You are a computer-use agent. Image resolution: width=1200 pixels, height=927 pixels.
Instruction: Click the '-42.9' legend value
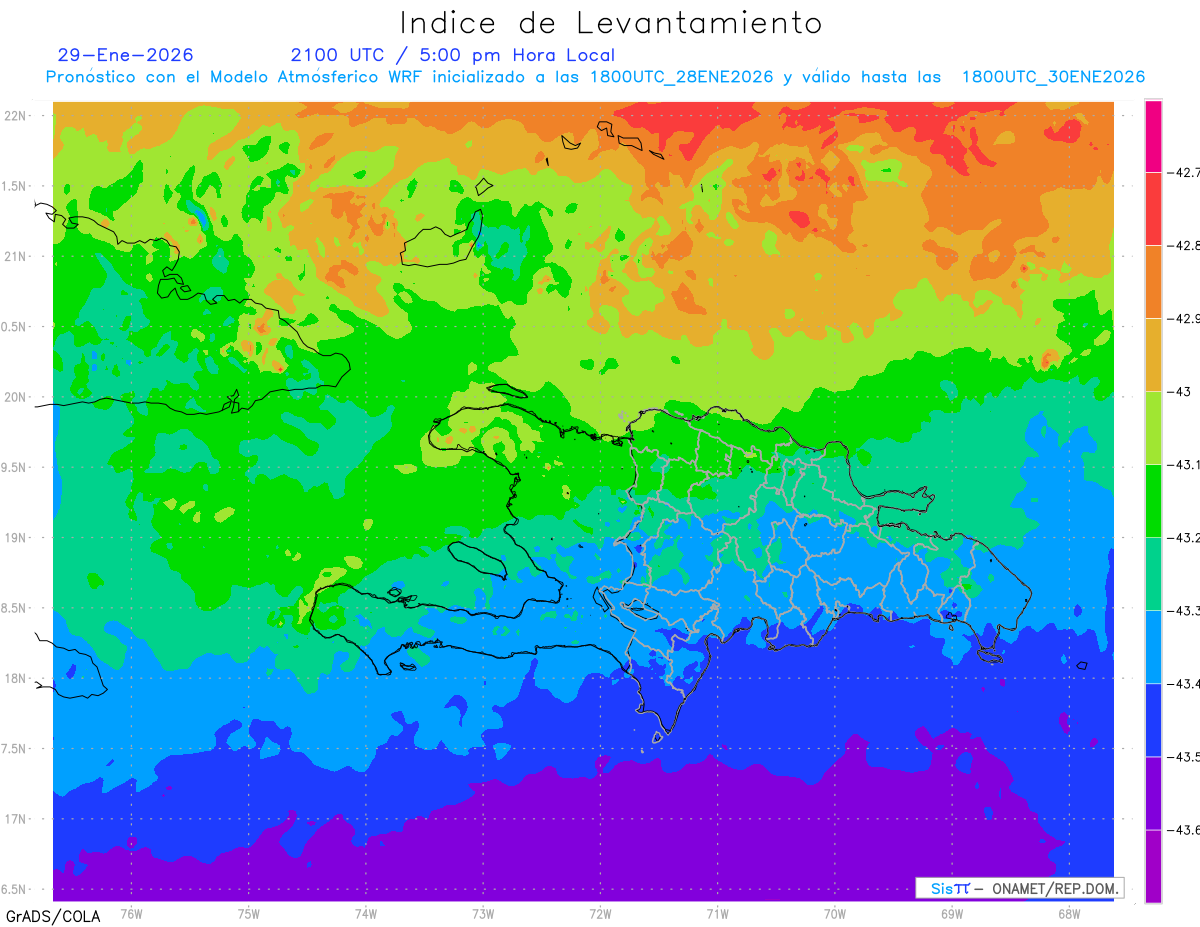[x=1183, y=318]
